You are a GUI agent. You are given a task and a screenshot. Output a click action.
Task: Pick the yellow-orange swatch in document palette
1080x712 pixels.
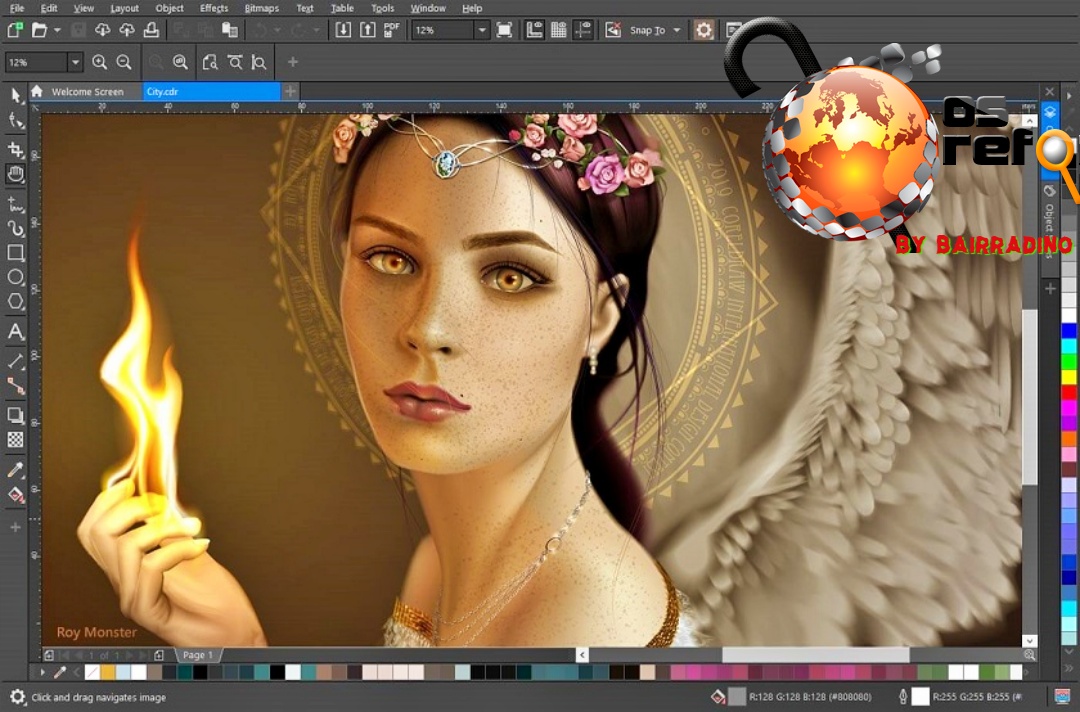tap(108, 672)
